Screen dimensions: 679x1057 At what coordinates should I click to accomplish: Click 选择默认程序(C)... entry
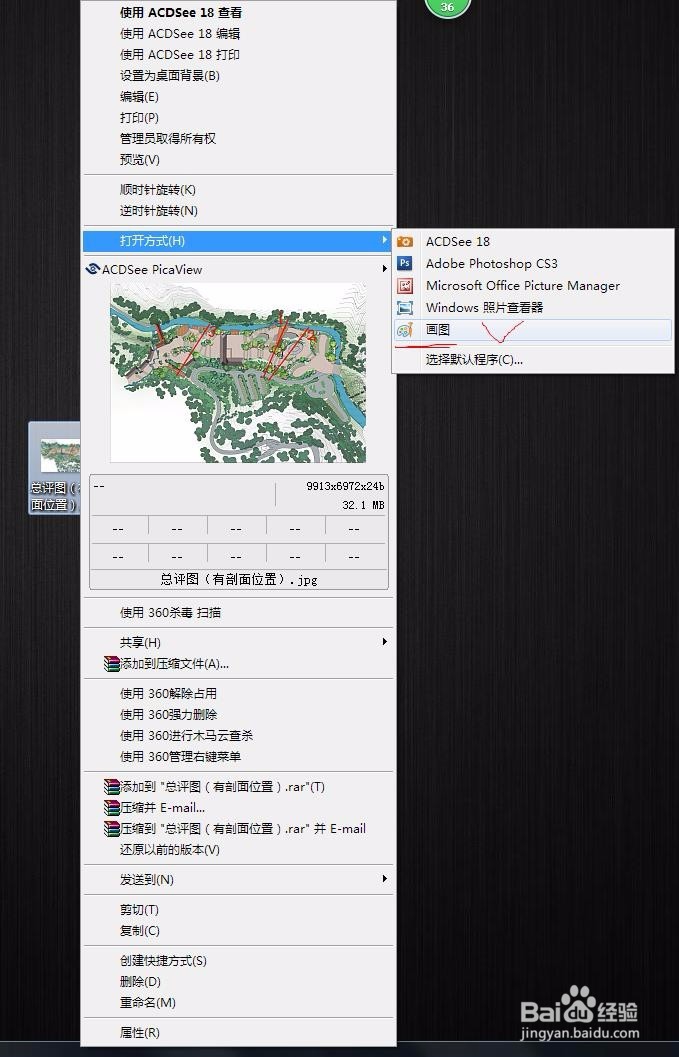pos(474,360)
